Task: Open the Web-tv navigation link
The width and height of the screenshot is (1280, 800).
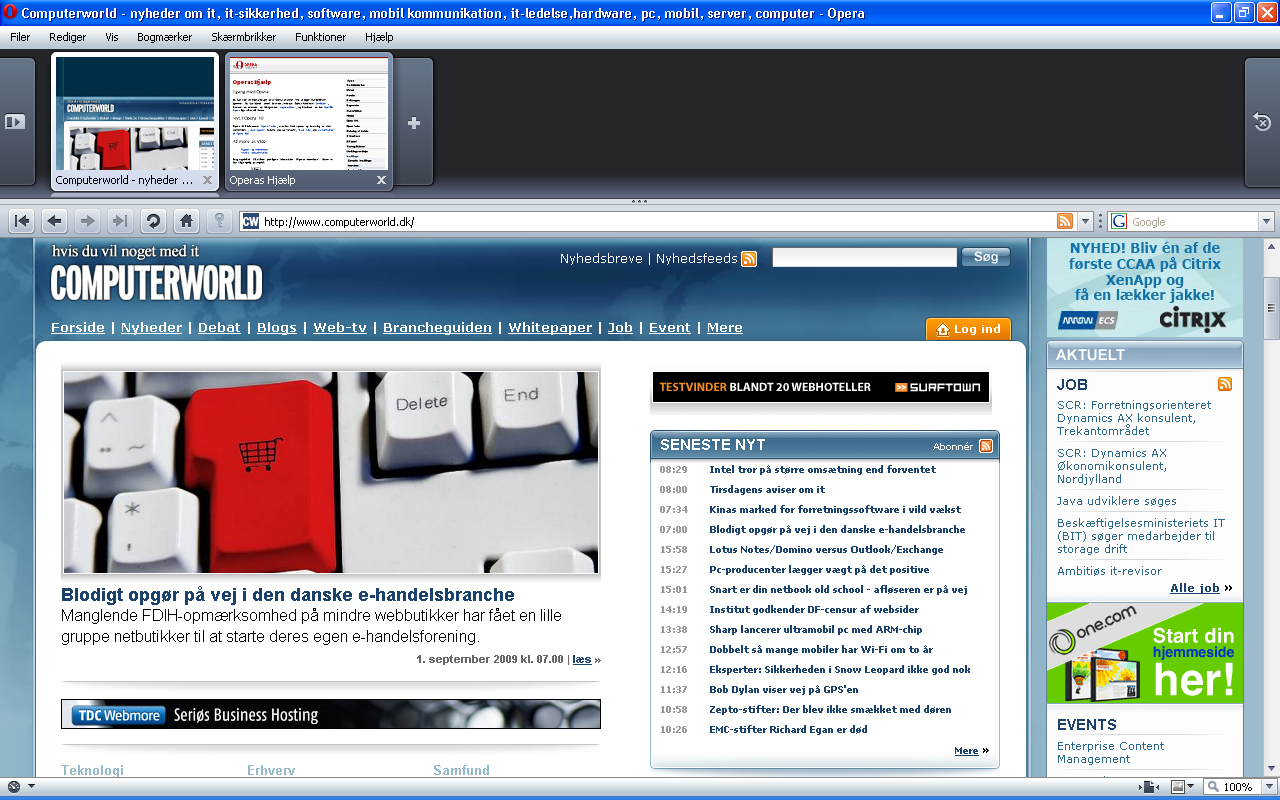Action: (x=340, y=328)
